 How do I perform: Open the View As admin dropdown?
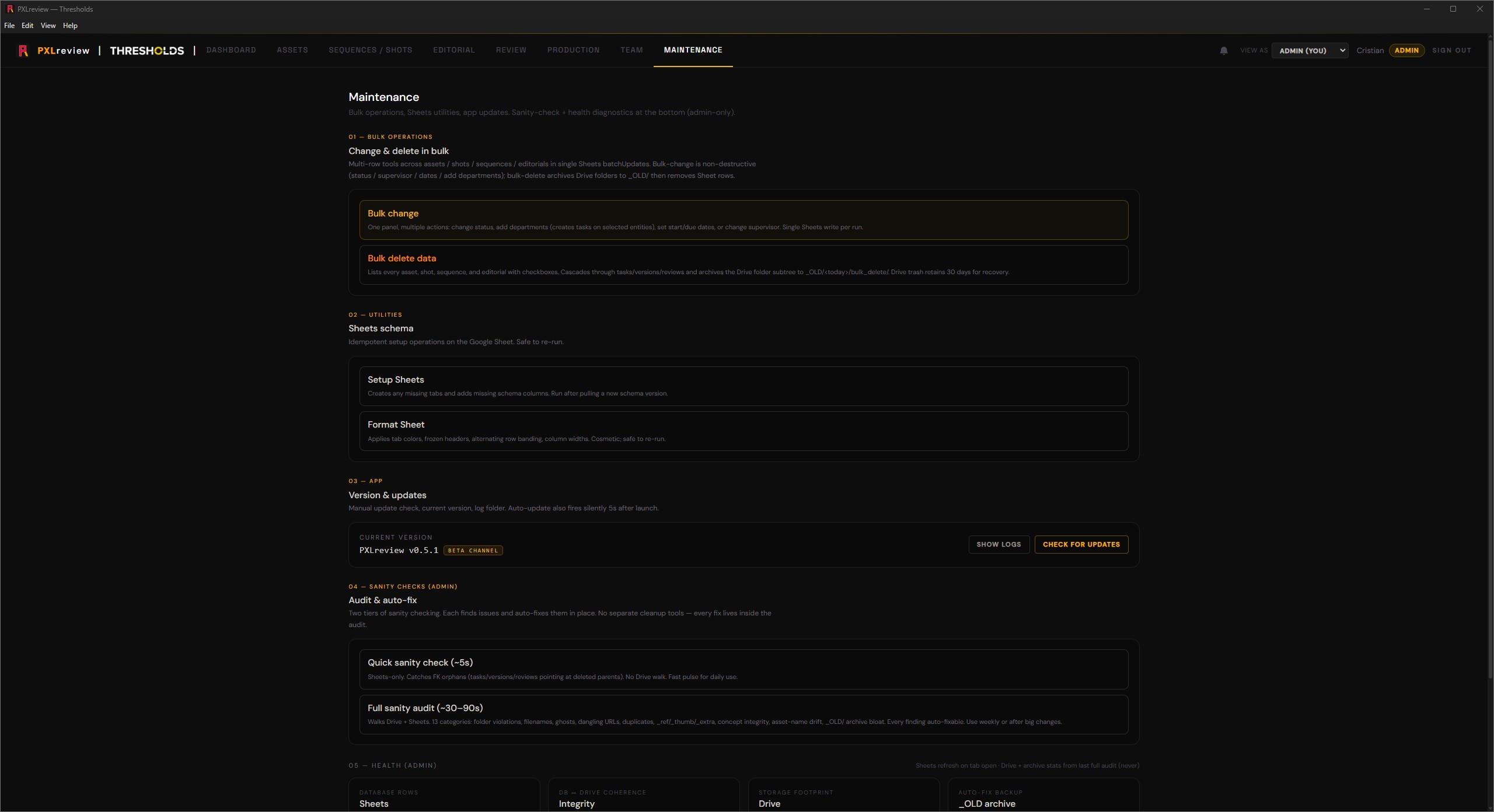point(1310,51)
